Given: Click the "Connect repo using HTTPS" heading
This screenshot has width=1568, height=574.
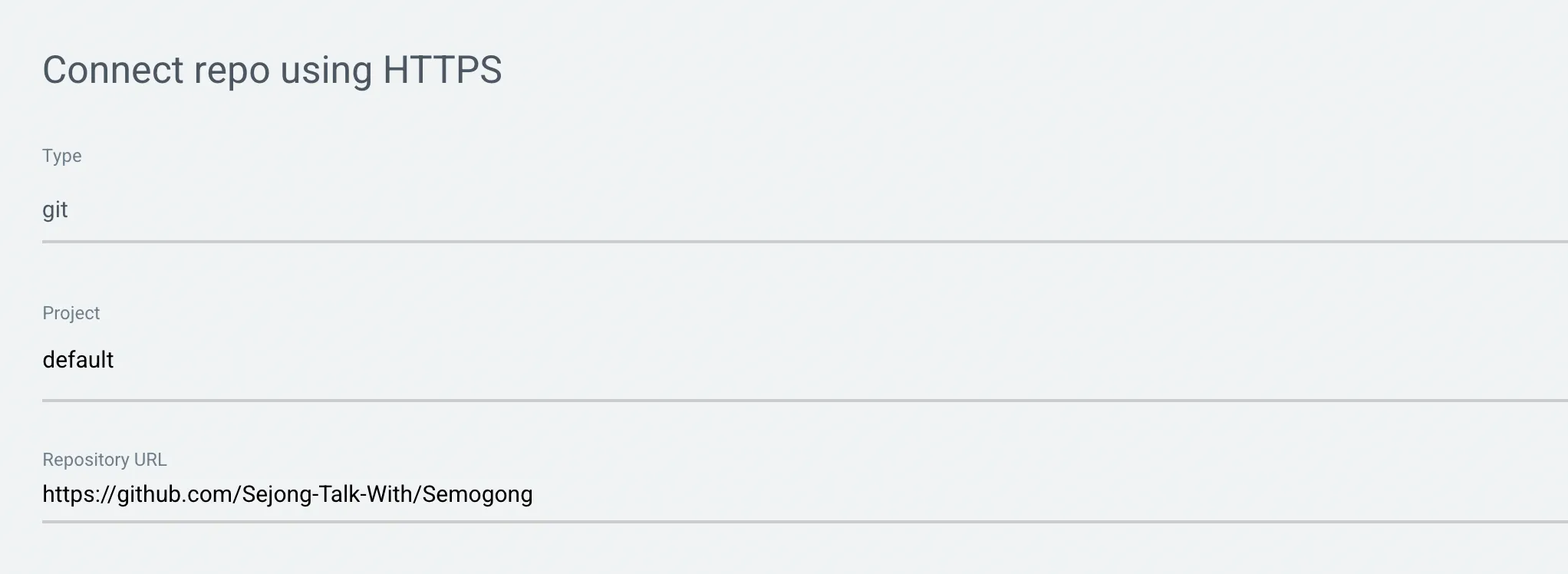Looking at the screenshot, I should [272, 70].
